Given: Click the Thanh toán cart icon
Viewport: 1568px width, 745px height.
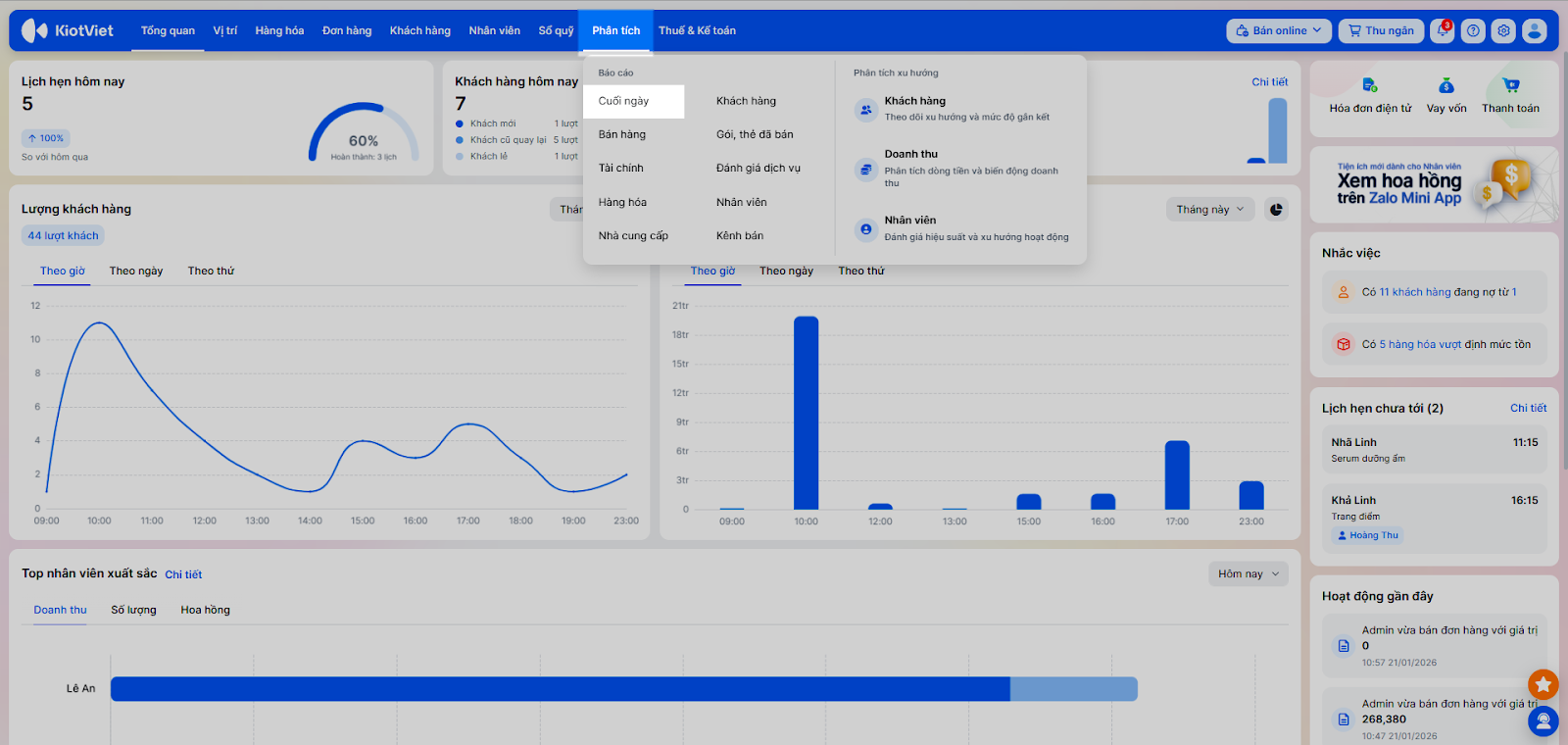Looking at the screenshot, I should pyautogui.click(x=1510, y=85).
